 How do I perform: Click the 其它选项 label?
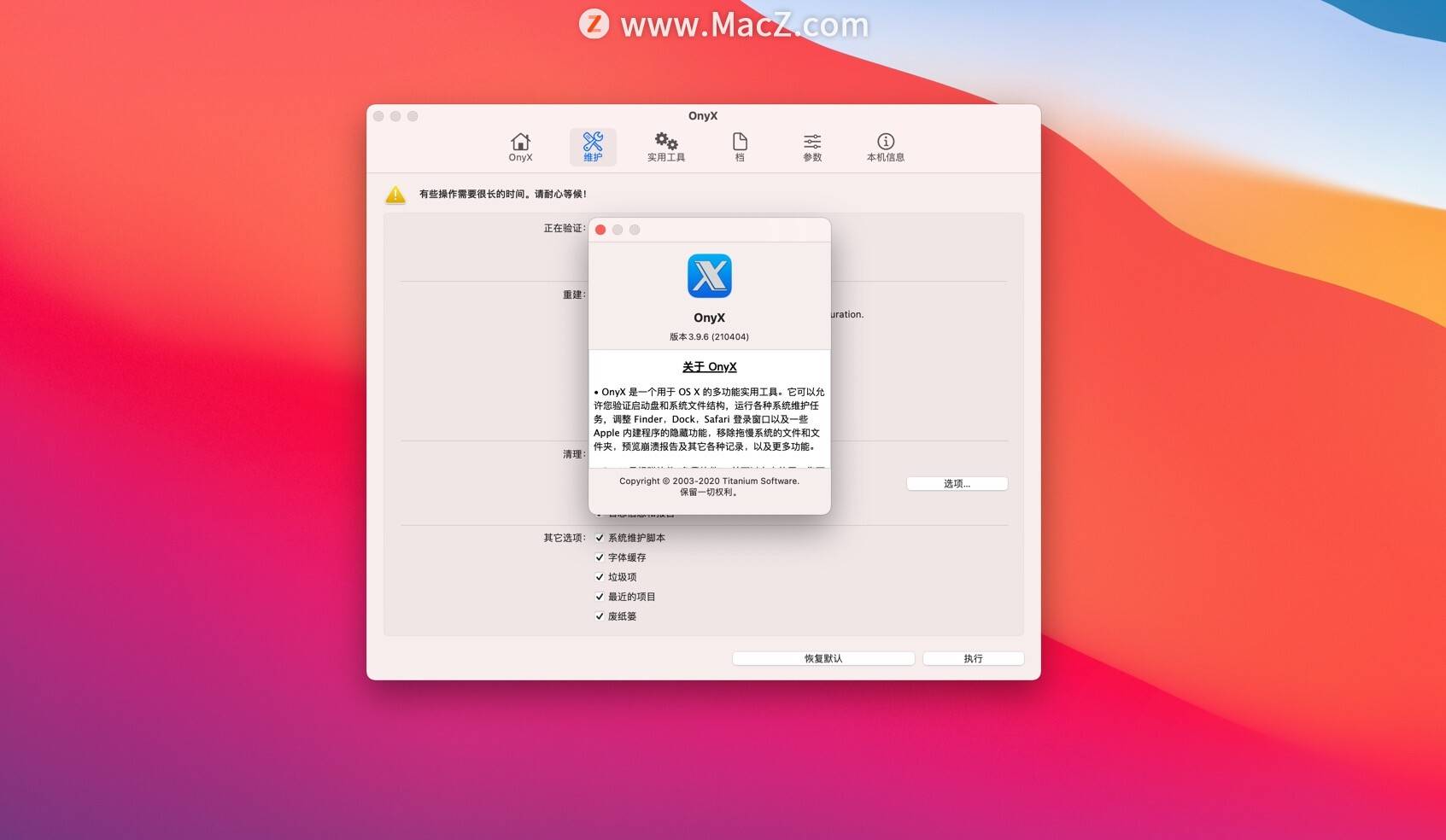tap(565, 538)
